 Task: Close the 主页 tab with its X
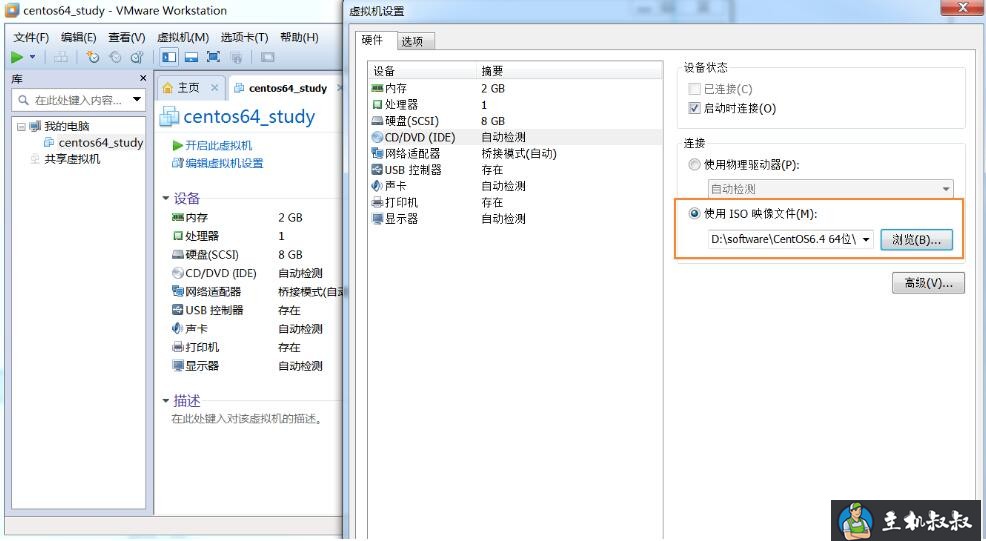click(214, 87)
